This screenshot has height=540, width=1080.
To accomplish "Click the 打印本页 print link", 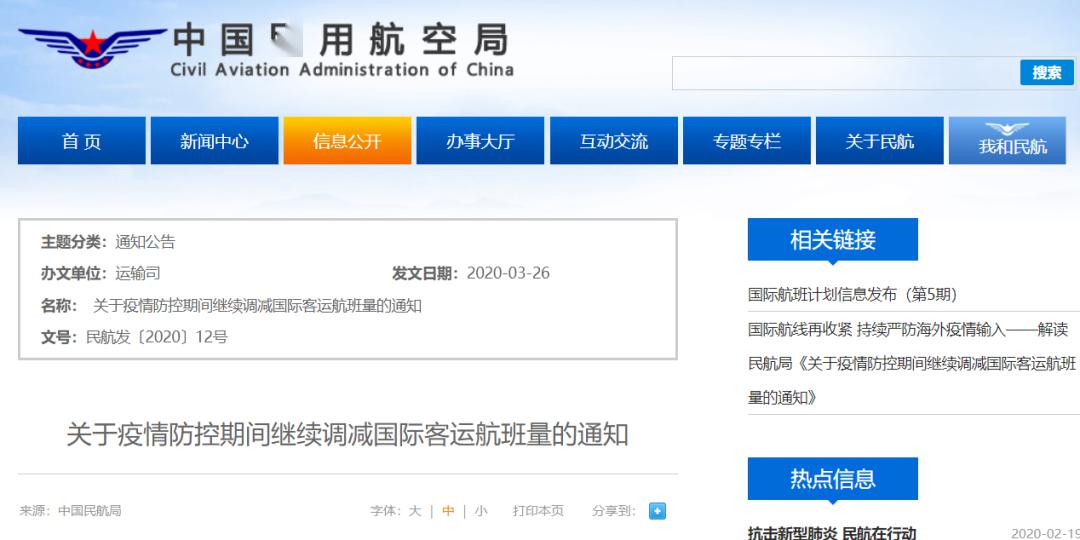I will point(538,511).
